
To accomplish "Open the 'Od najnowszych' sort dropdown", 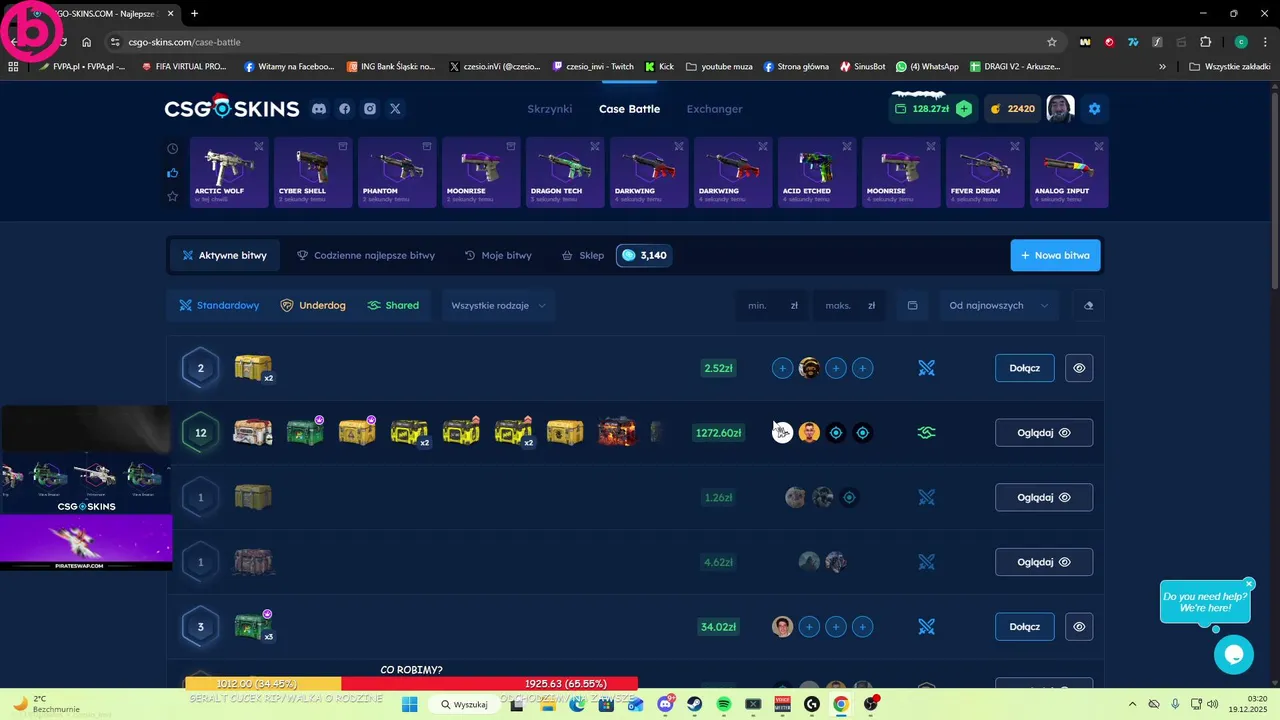I will [x=999, y=305].
